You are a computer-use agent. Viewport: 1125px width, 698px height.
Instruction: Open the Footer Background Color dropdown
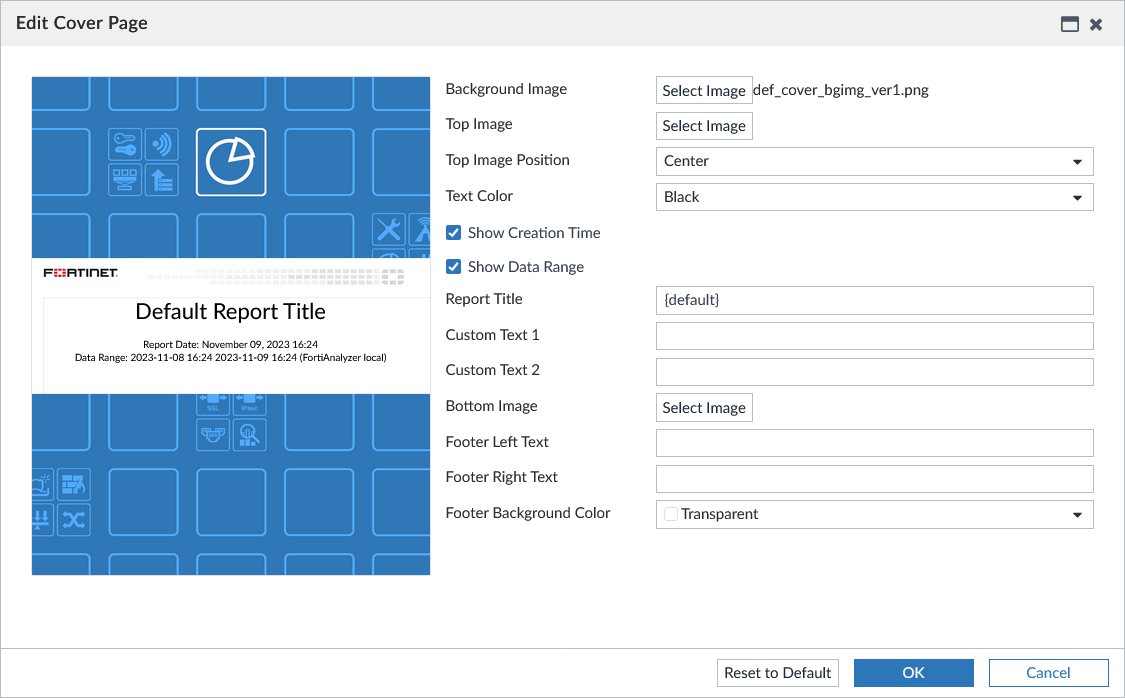click(x=874, y=514)
